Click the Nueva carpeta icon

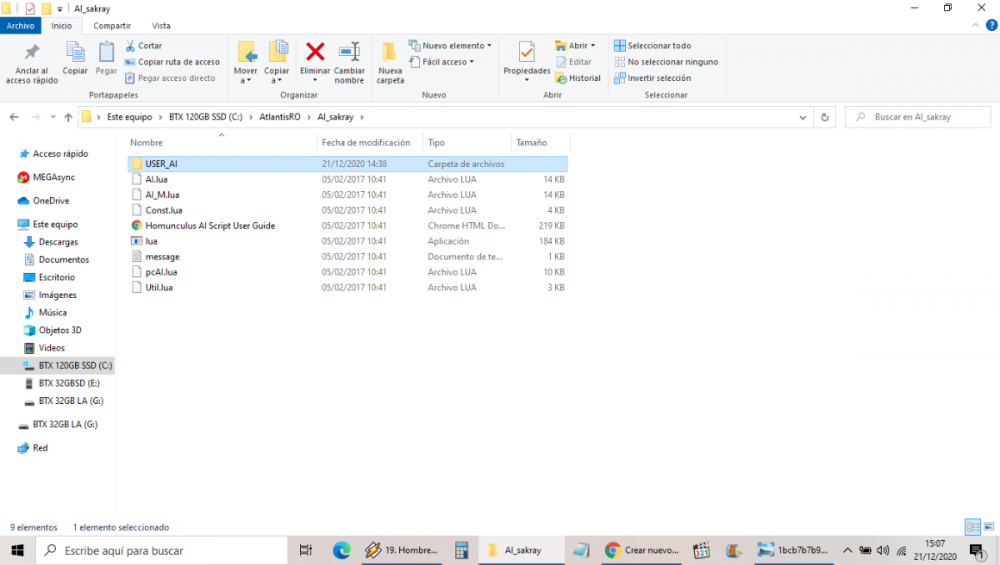coord(390,52)
